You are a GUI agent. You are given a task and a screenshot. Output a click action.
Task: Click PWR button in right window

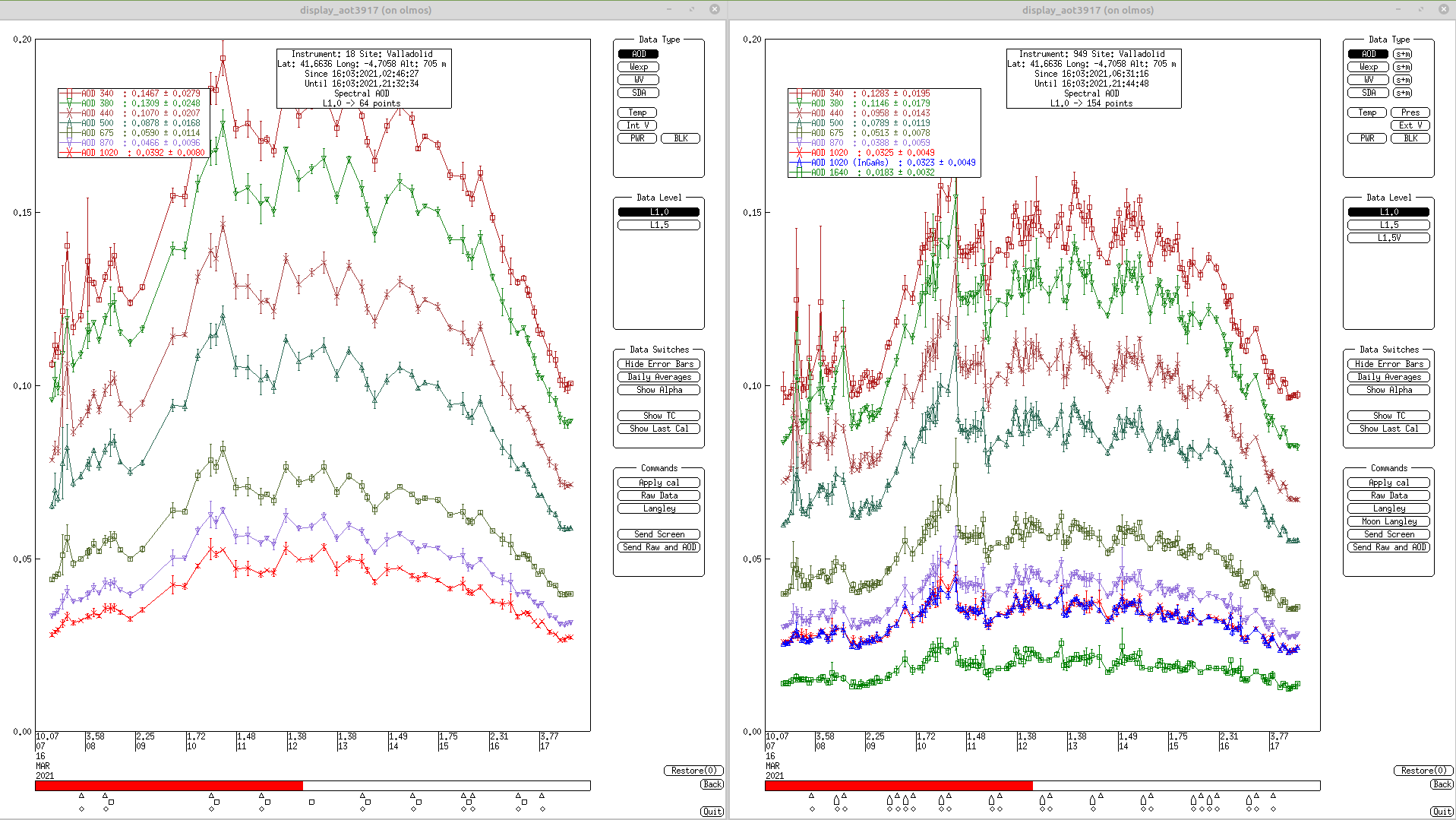click(x=1367, y=138)
